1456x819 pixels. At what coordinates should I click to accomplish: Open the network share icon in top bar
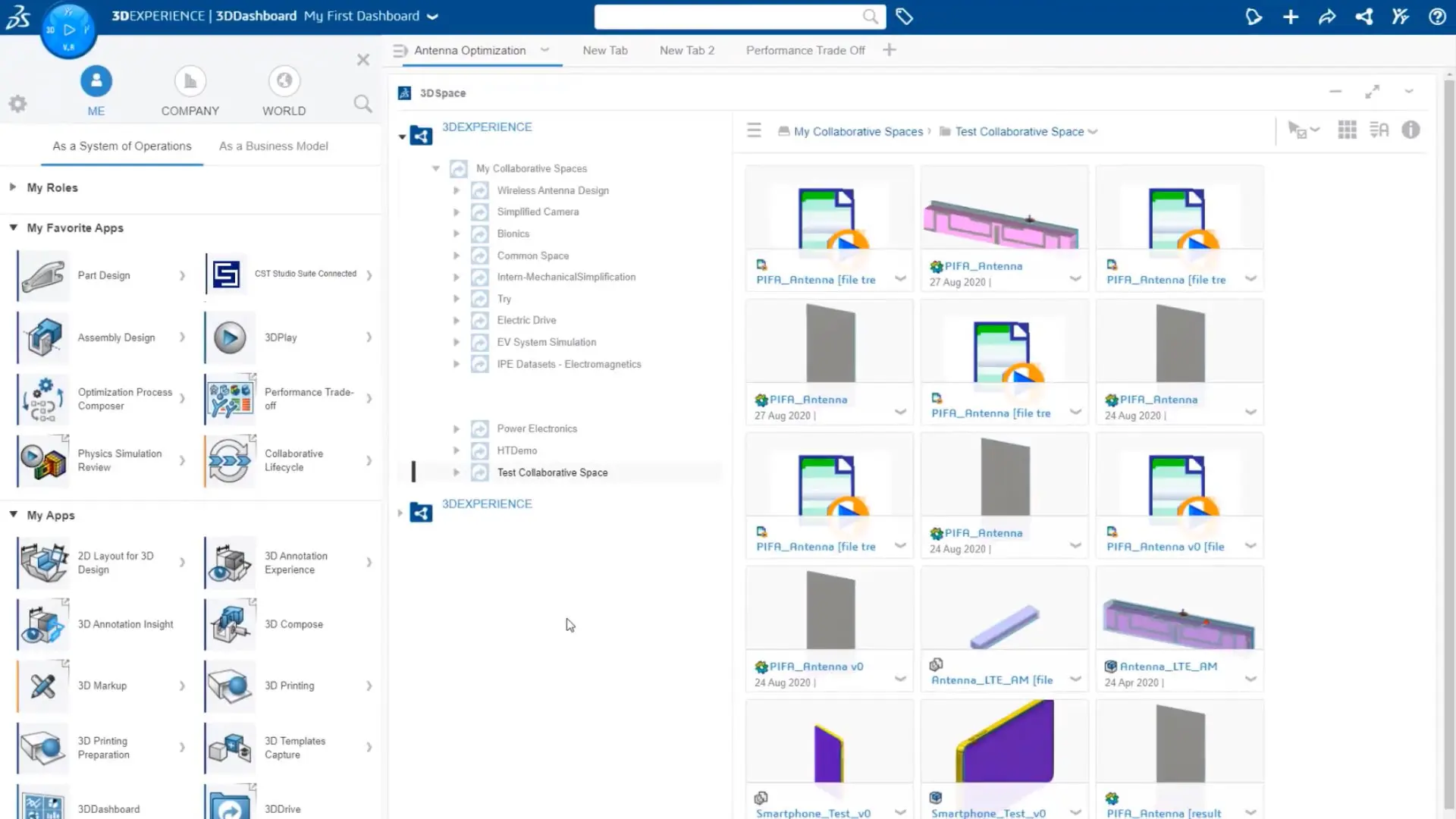1363,17
